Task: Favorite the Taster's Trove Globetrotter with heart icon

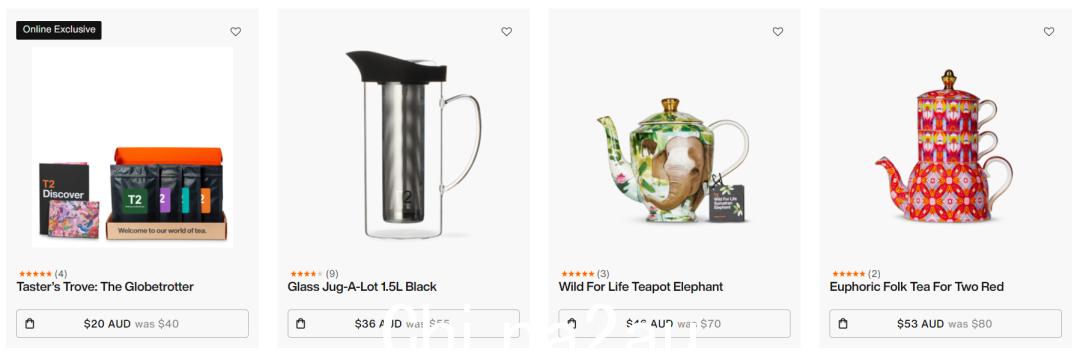Action: click(x=236, y=32)
